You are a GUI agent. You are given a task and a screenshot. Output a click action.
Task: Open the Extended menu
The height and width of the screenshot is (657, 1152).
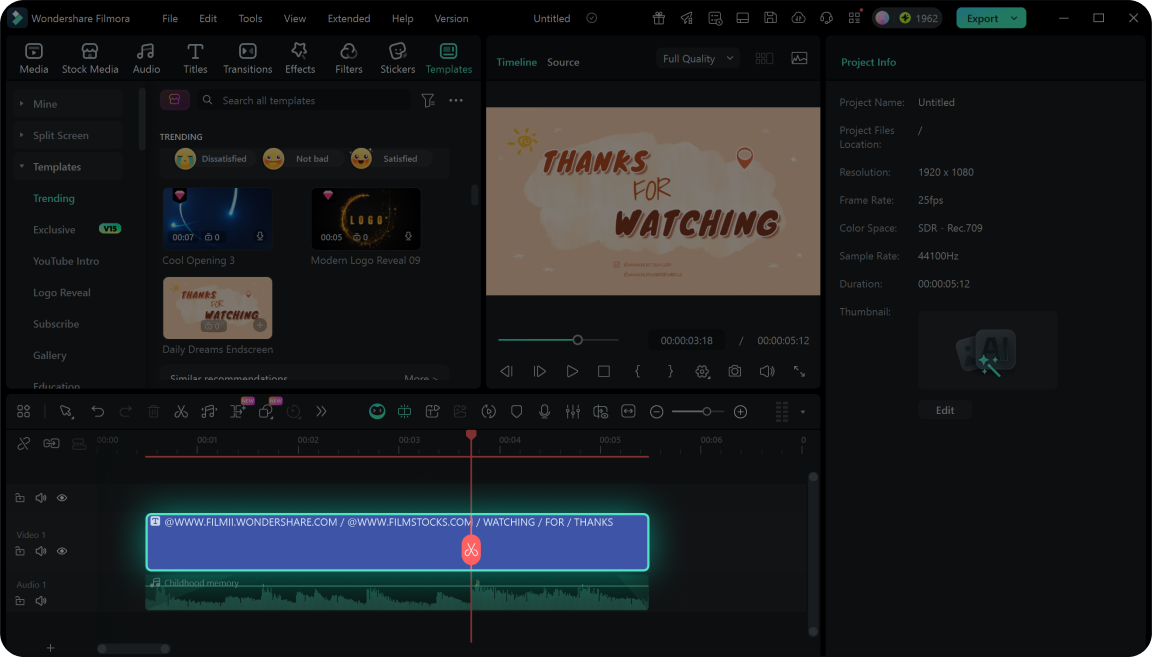pyautogui.click(x=348, y=18)
